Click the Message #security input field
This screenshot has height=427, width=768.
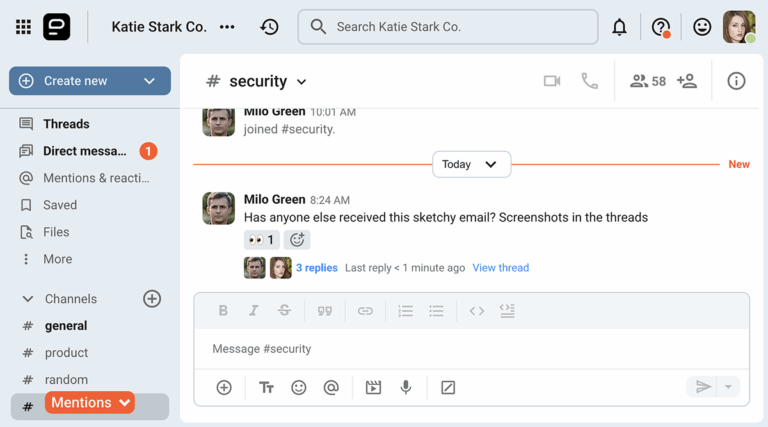(x=470, y=349)
